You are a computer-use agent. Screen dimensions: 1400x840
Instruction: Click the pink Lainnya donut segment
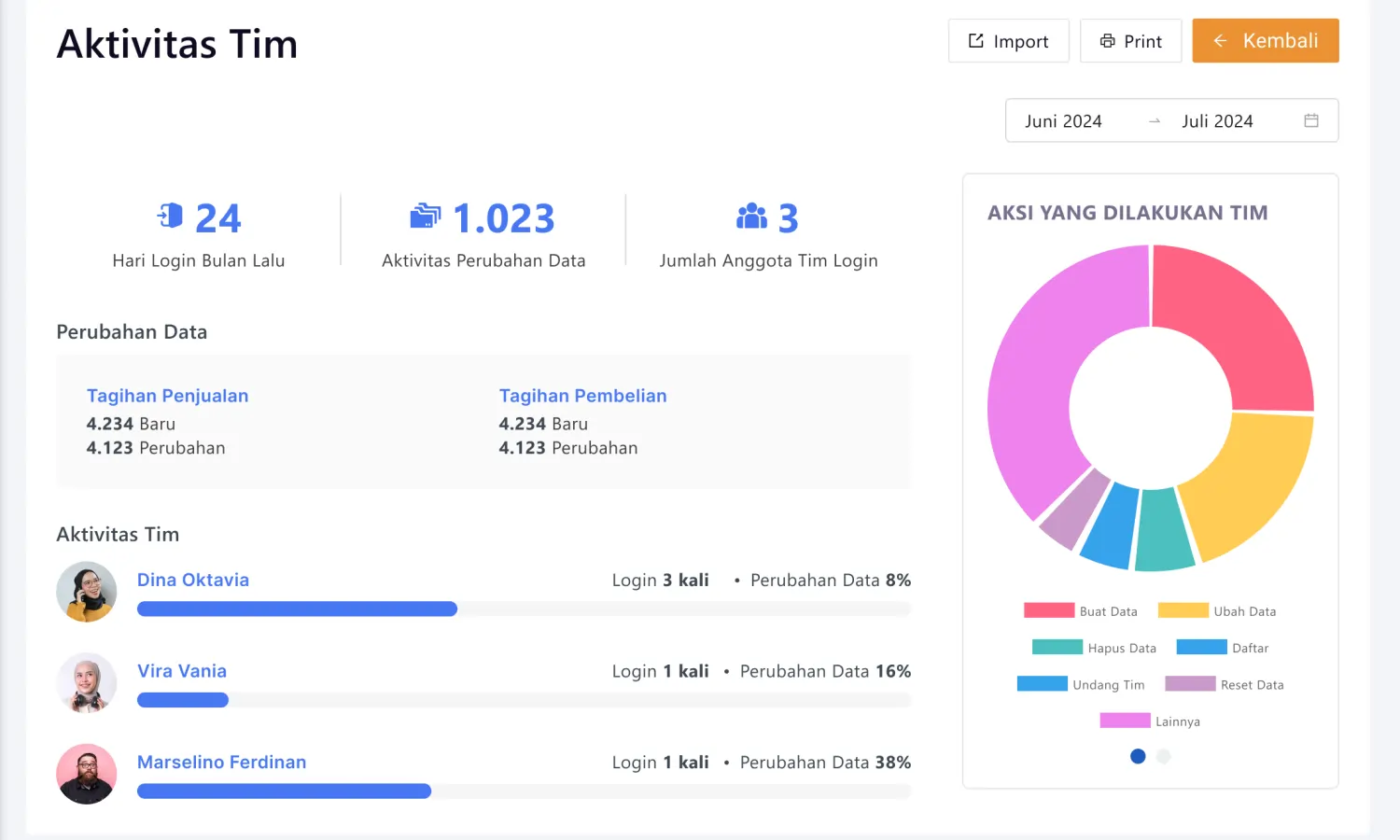point(1036,373)
